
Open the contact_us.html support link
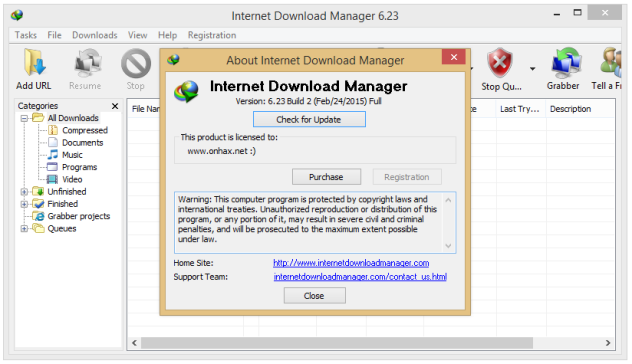coord(360,277)
